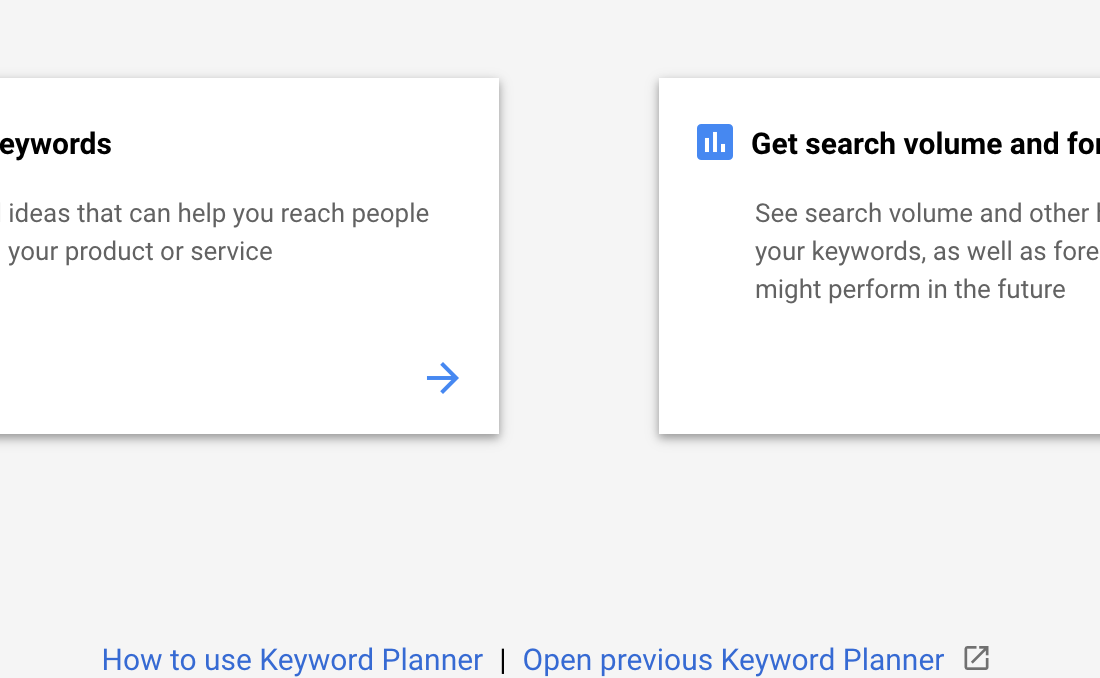The width and height of the screenshot is (1100, 678).
Task: Click text 'ideas that can help you reach people'
Action: point(218,213)
